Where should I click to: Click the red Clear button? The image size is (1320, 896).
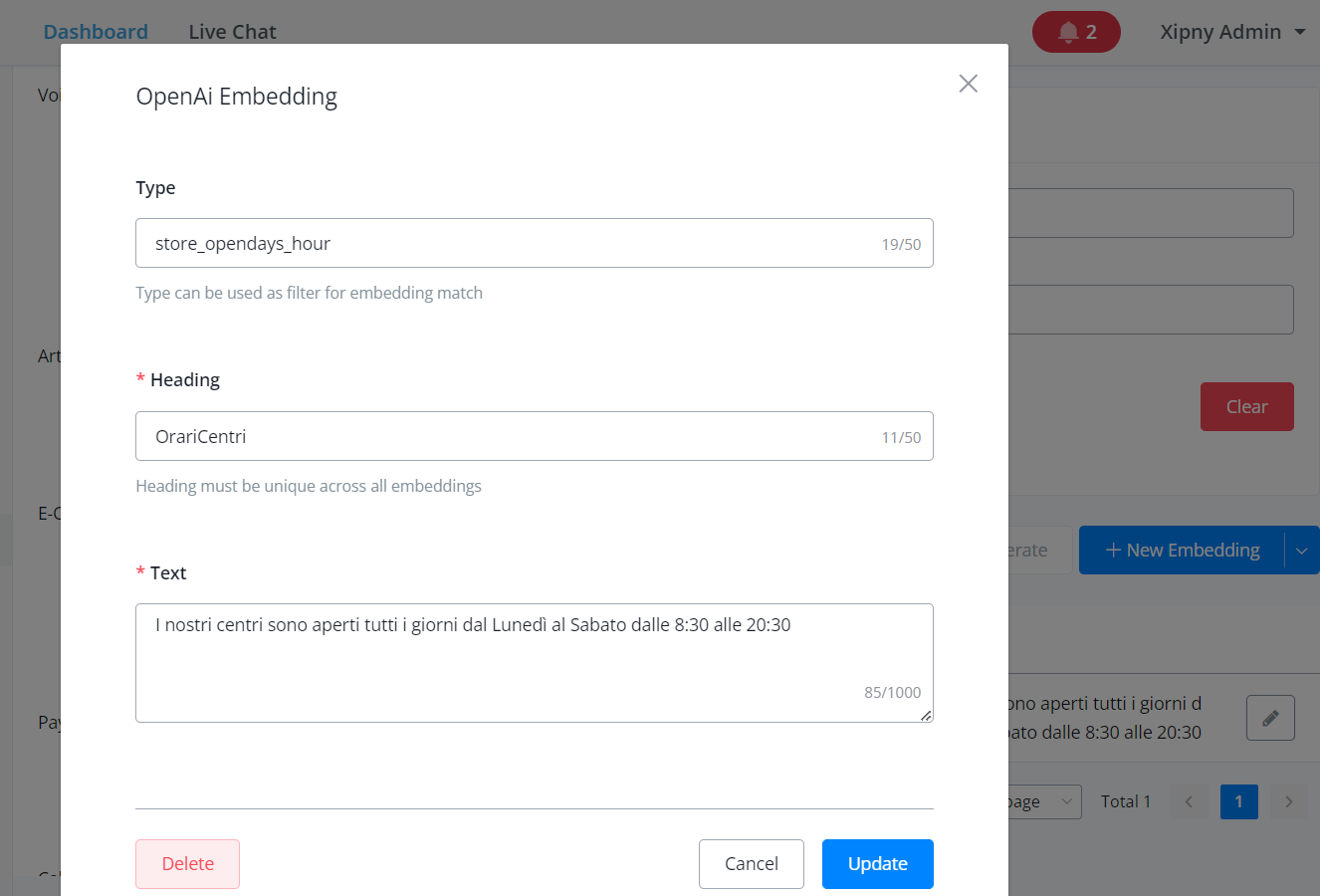point(1246,407)
